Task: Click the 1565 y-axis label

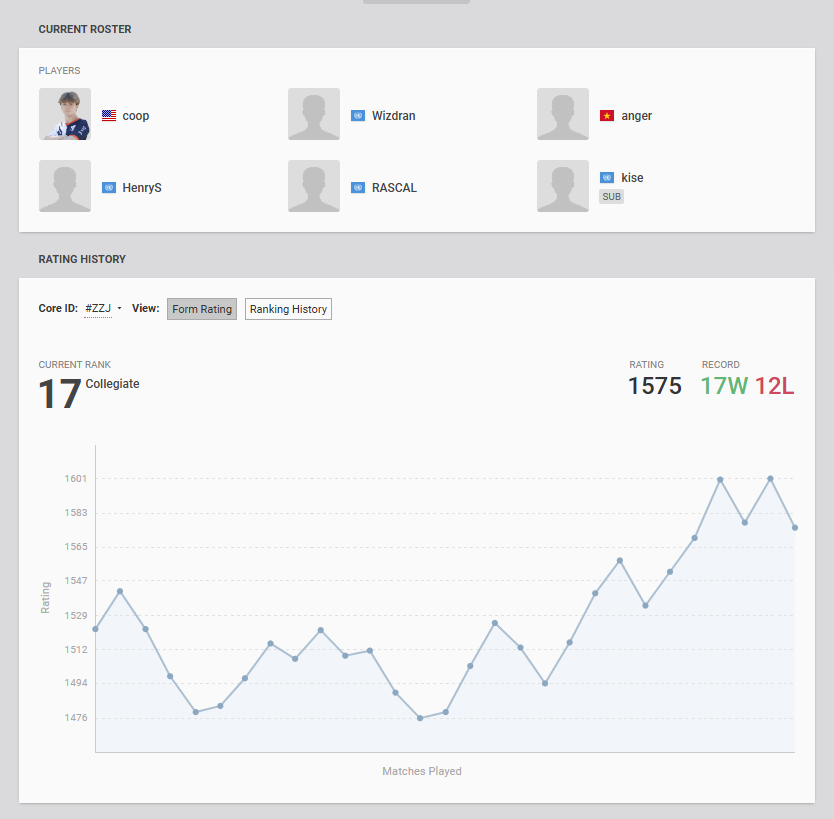Action: [76, 547]
